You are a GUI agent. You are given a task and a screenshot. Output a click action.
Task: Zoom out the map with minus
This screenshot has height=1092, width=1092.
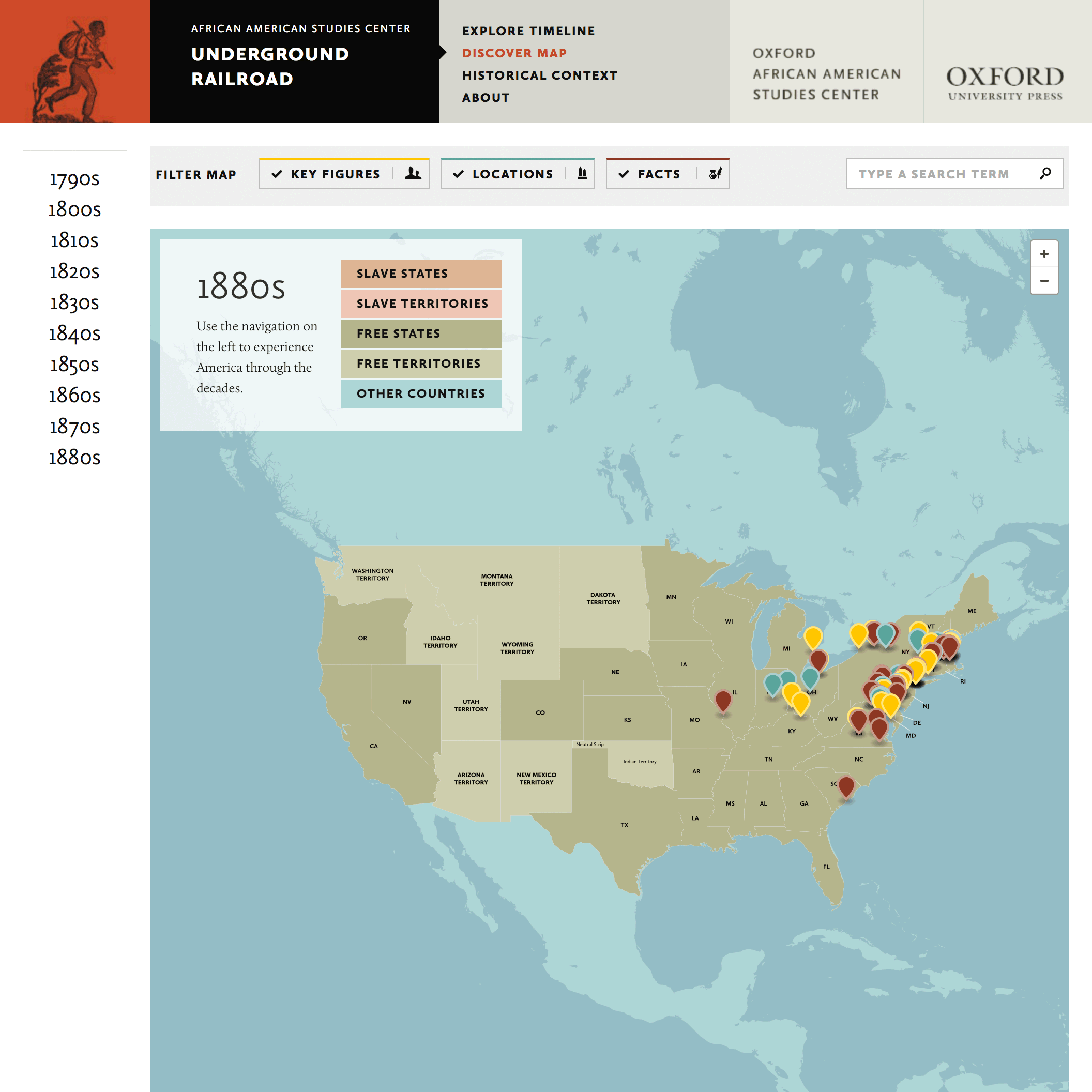pyautogui.click(x=1044, y=281)
